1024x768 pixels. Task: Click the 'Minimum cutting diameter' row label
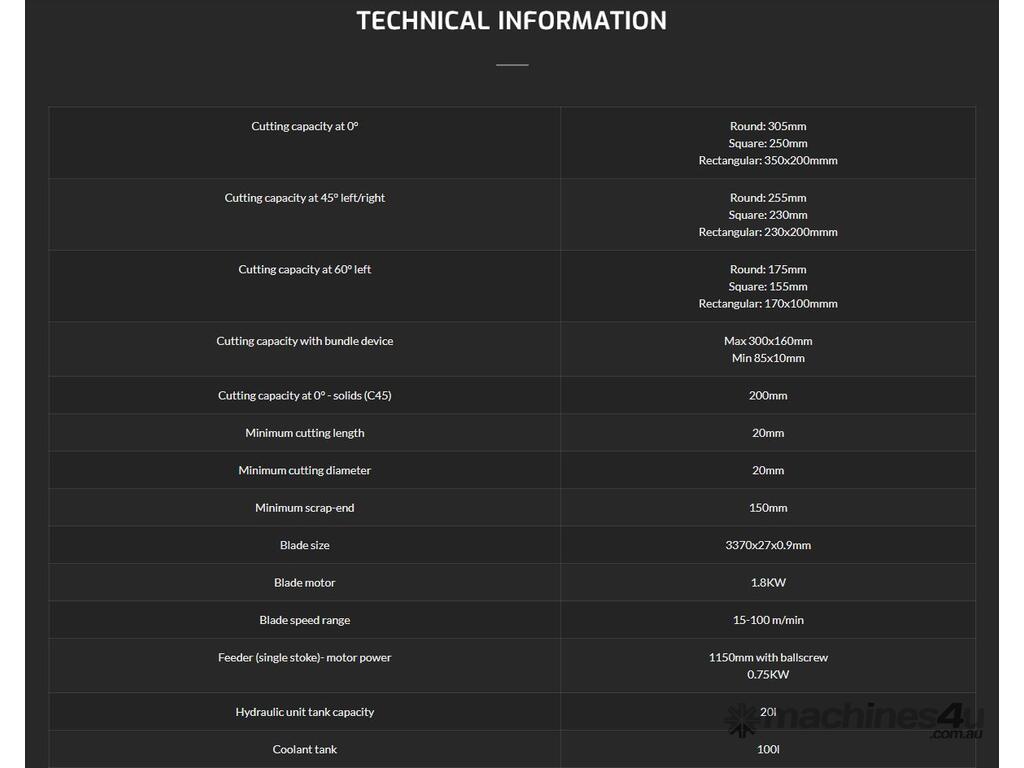(x=305, y=470)
